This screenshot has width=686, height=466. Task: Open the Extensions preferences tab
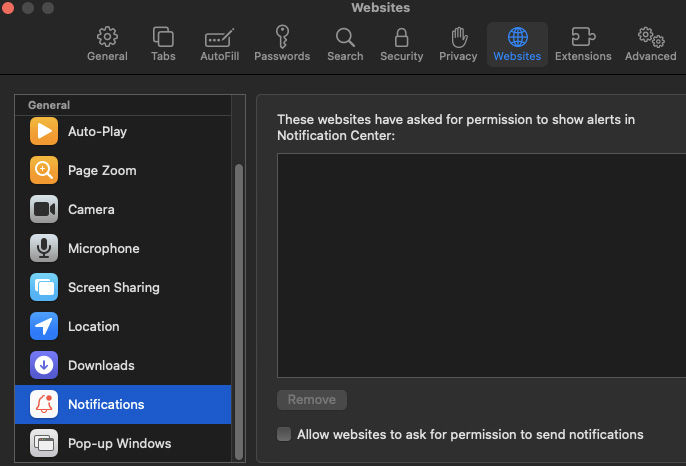pos(583,44)
